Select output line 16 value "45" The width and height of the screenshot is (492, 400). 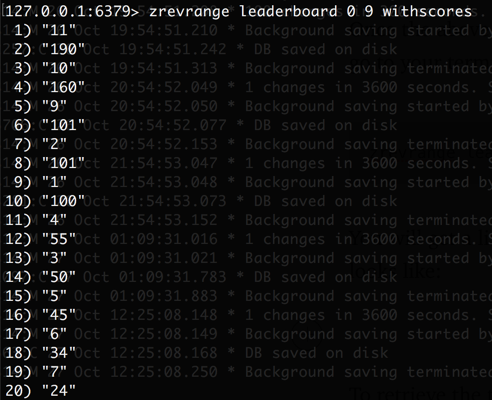pyautogui.click(x=59, y=315)
